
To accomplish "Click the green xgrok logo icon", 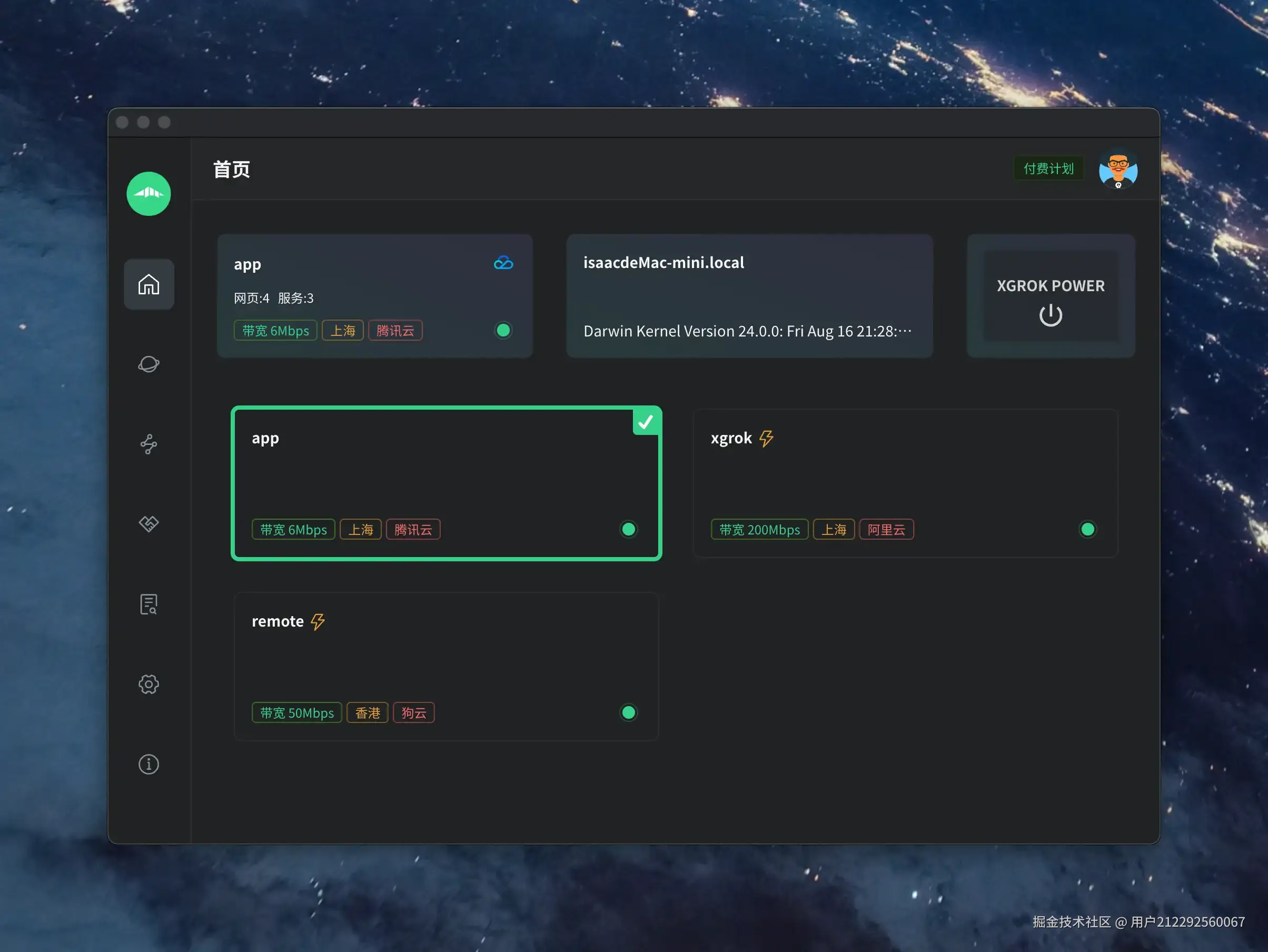I will coord(148,194).
